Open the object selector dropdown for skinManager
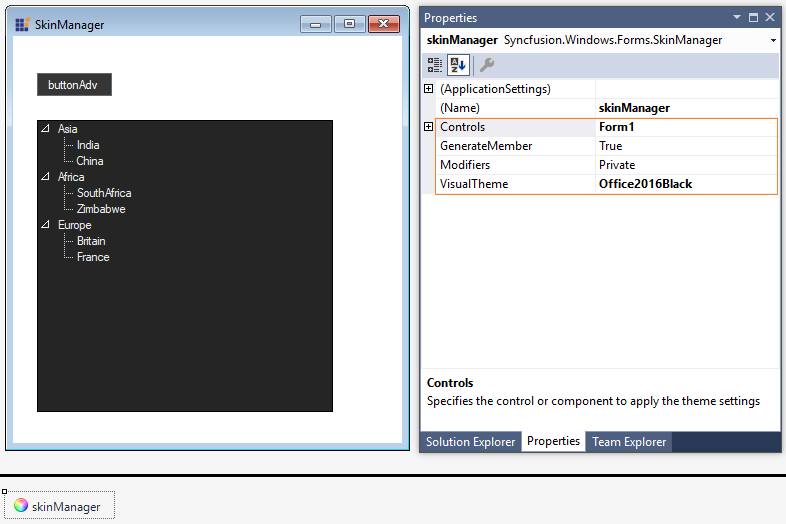This screenshot has height=524, width=786. pos(773,41)
